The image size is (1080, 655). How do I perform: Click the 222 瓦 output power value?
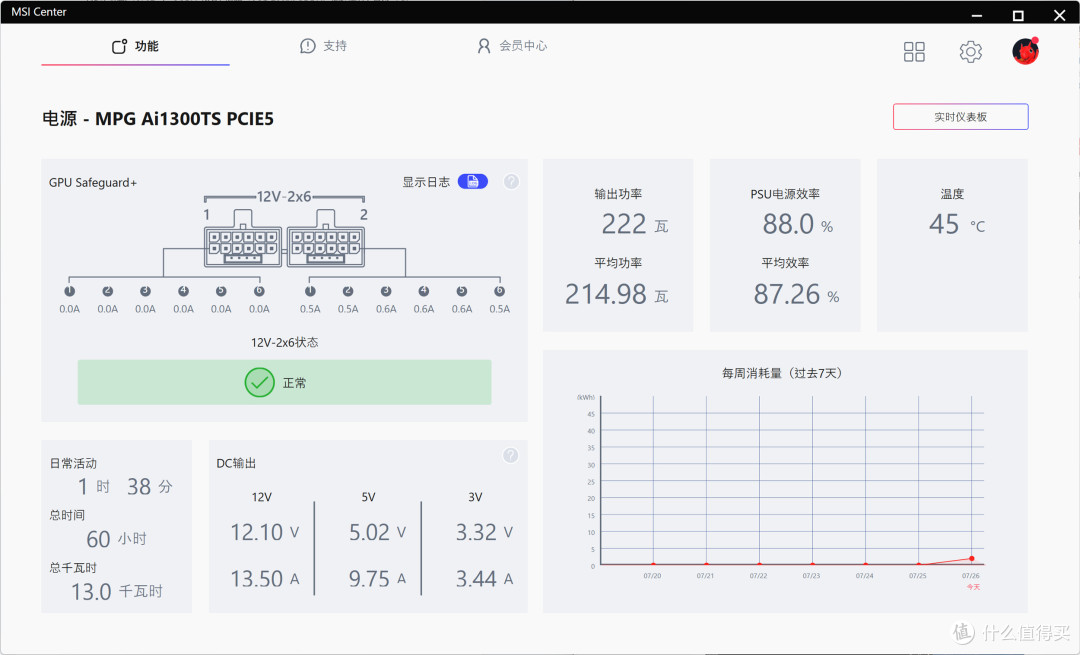pos(634,225)
